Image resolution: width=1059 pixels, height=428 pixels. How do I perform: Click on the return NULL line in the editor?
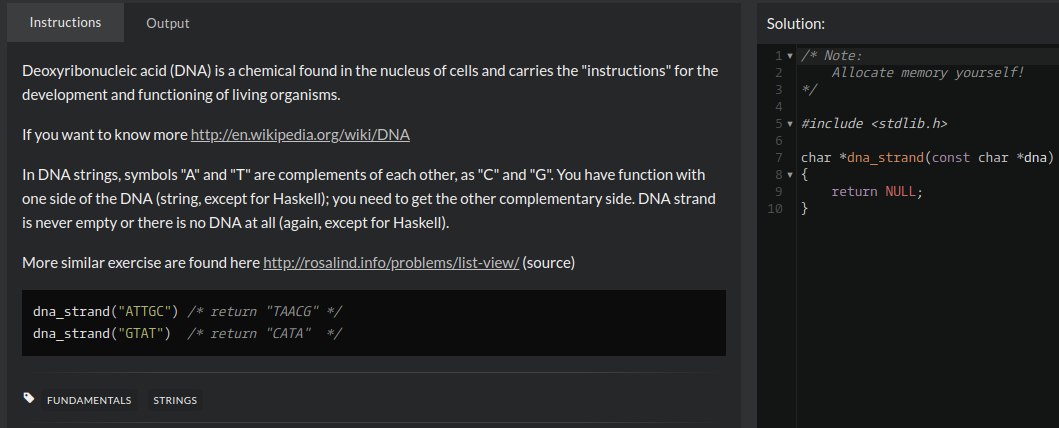pos(877,192)
